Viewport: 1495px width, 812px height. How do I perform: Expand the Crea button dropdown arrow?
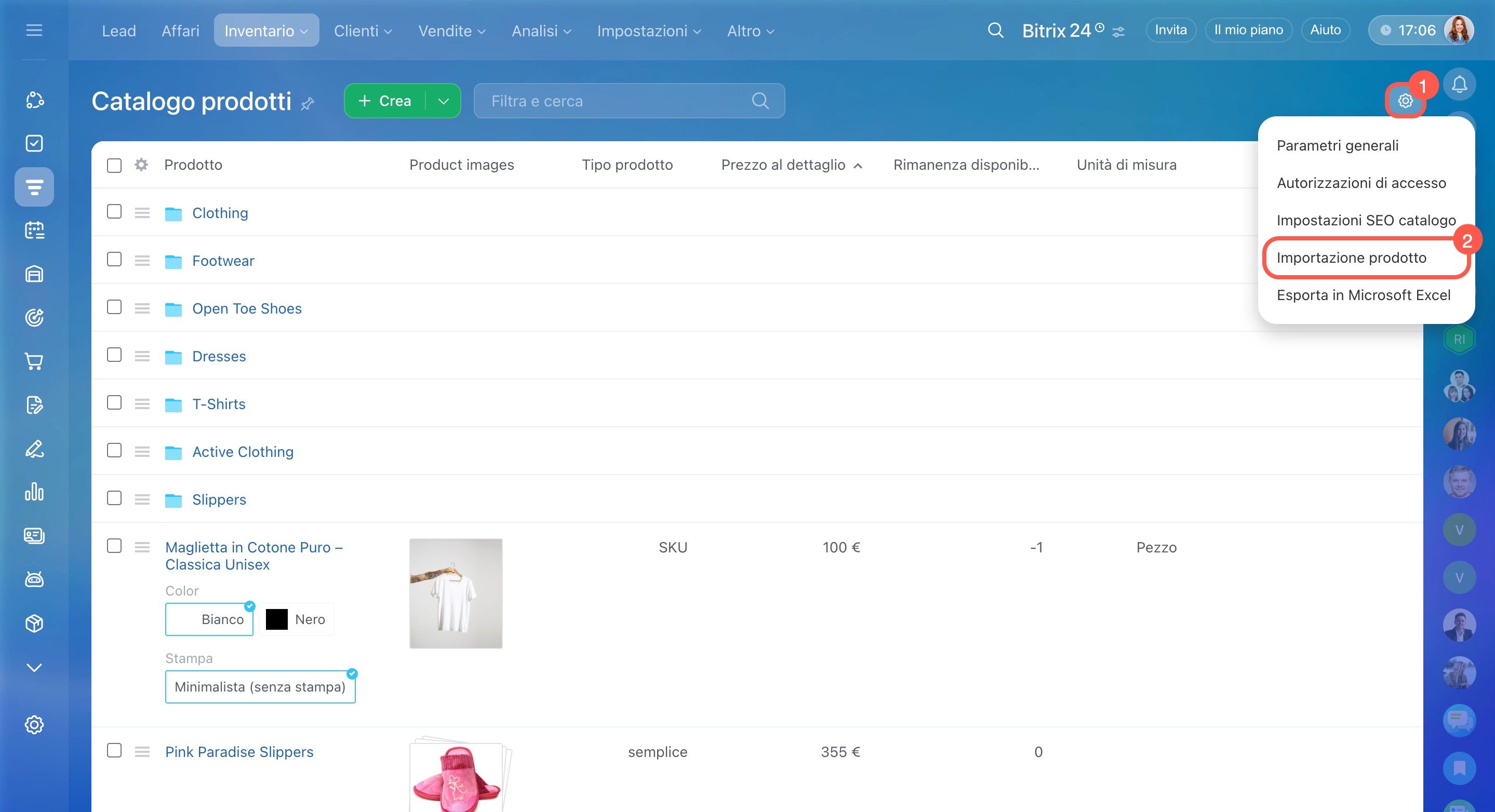pyautogui.click(x=444, y=102)
